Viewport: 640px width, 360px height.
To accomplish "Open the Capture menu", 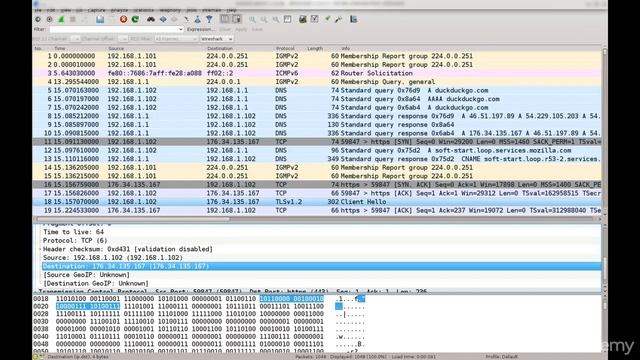I will tap(96, 10).
